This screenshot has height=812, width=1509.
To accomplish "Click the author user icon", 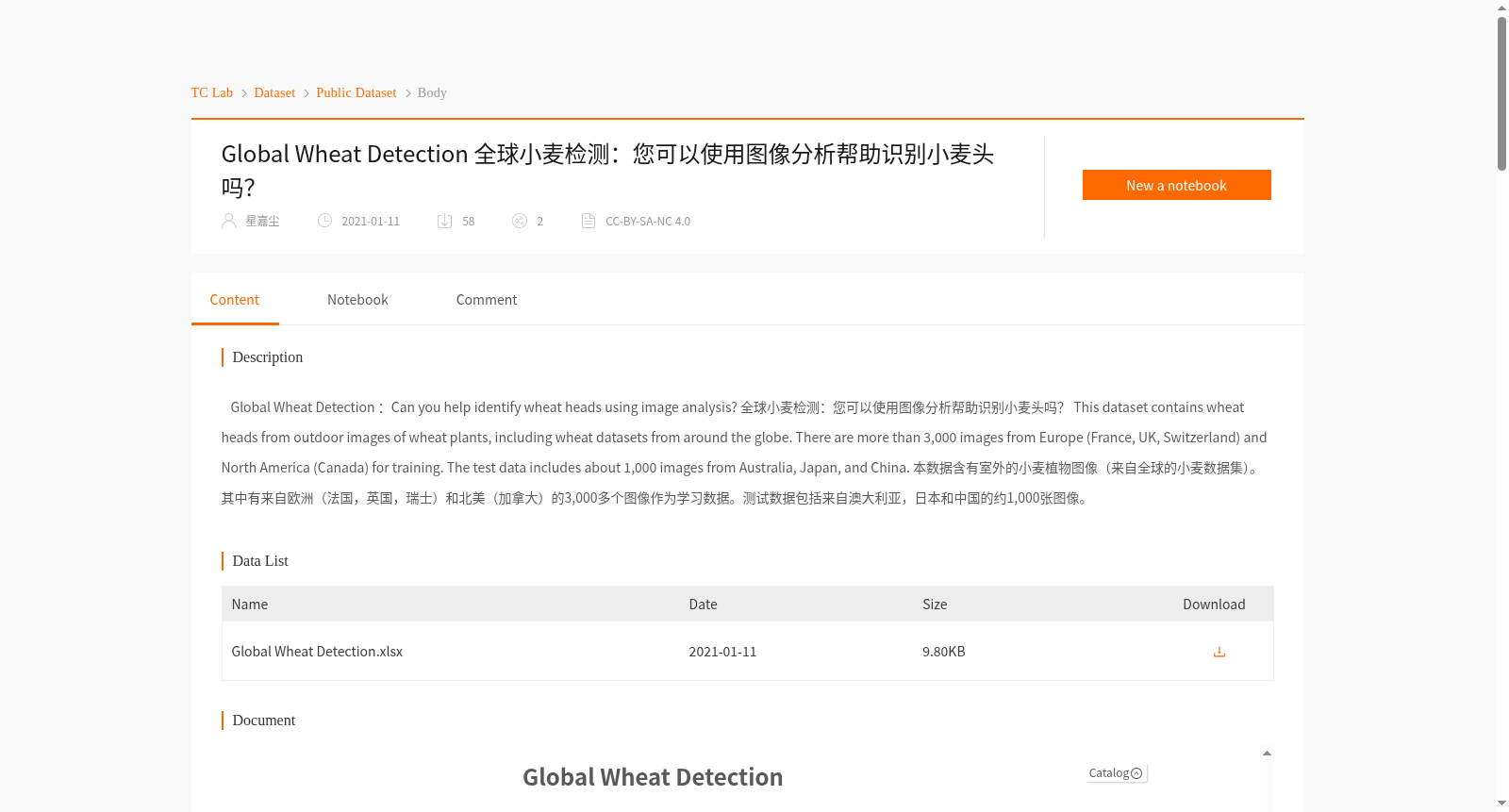I will (228, 221).
